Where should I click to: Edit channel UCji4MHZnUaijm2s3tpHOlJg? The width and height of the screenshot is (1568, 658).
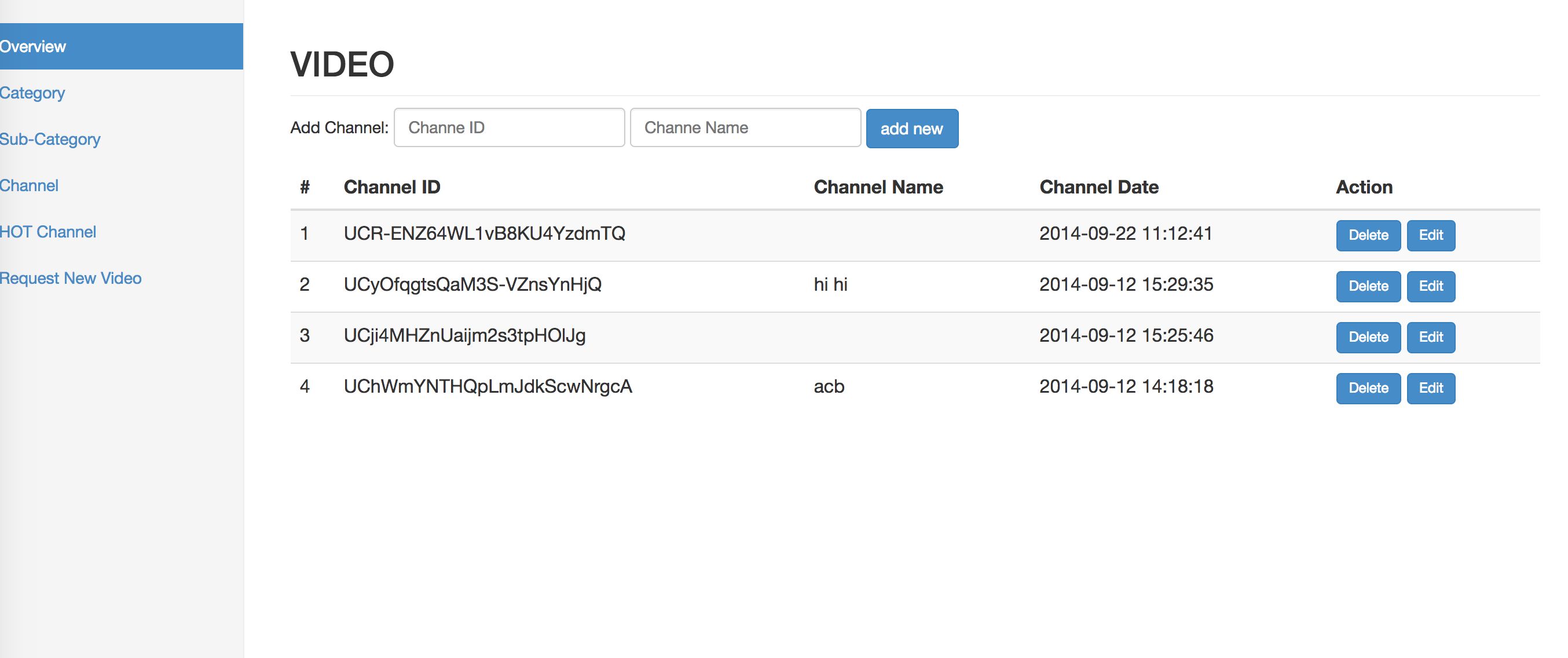tap(1430, 337)
